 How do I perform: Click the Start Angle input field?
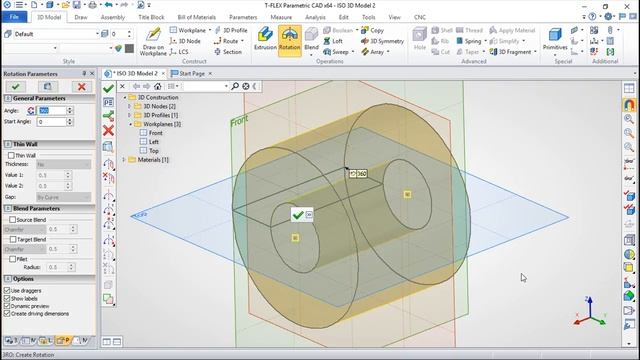[51, 122]
